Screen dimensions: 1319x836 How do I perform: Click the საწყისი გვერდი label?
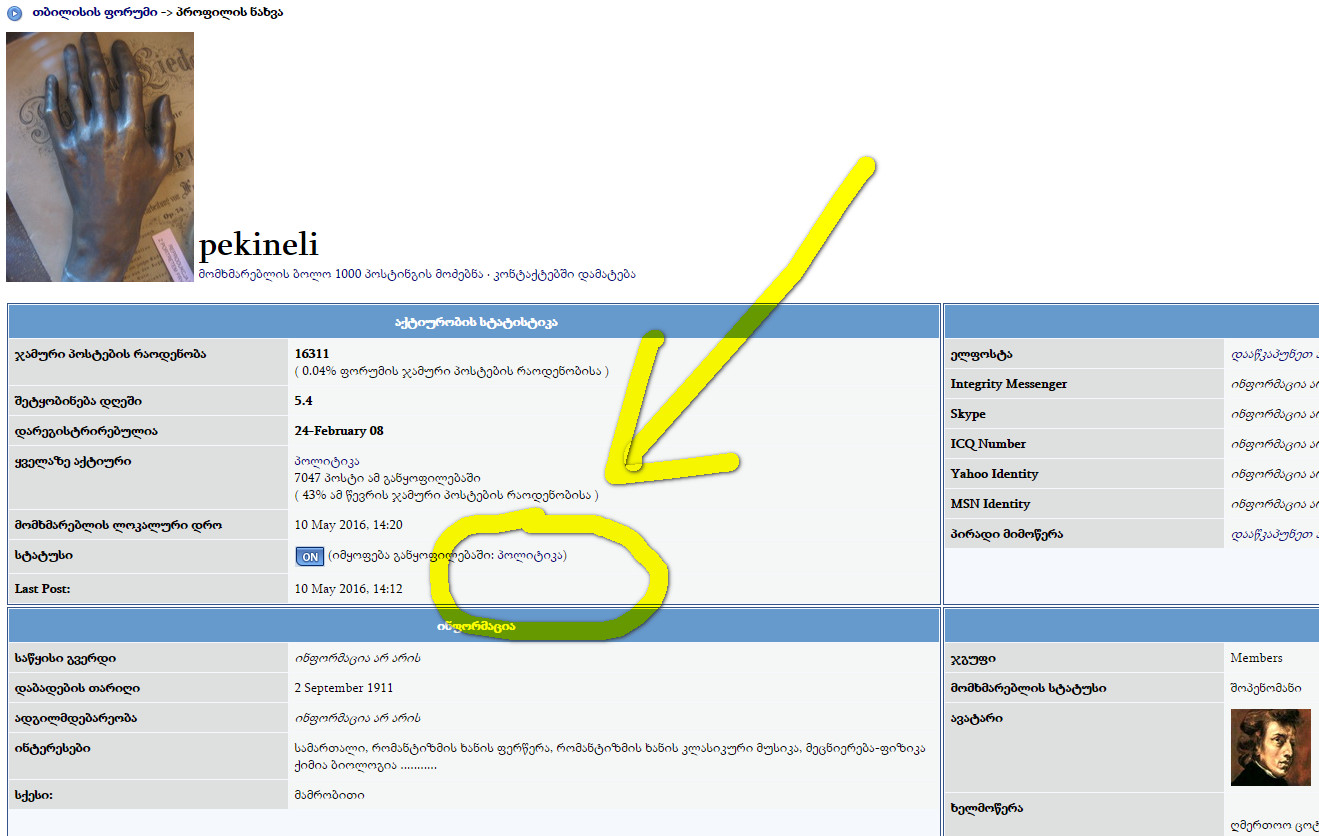tap(65, 658)
